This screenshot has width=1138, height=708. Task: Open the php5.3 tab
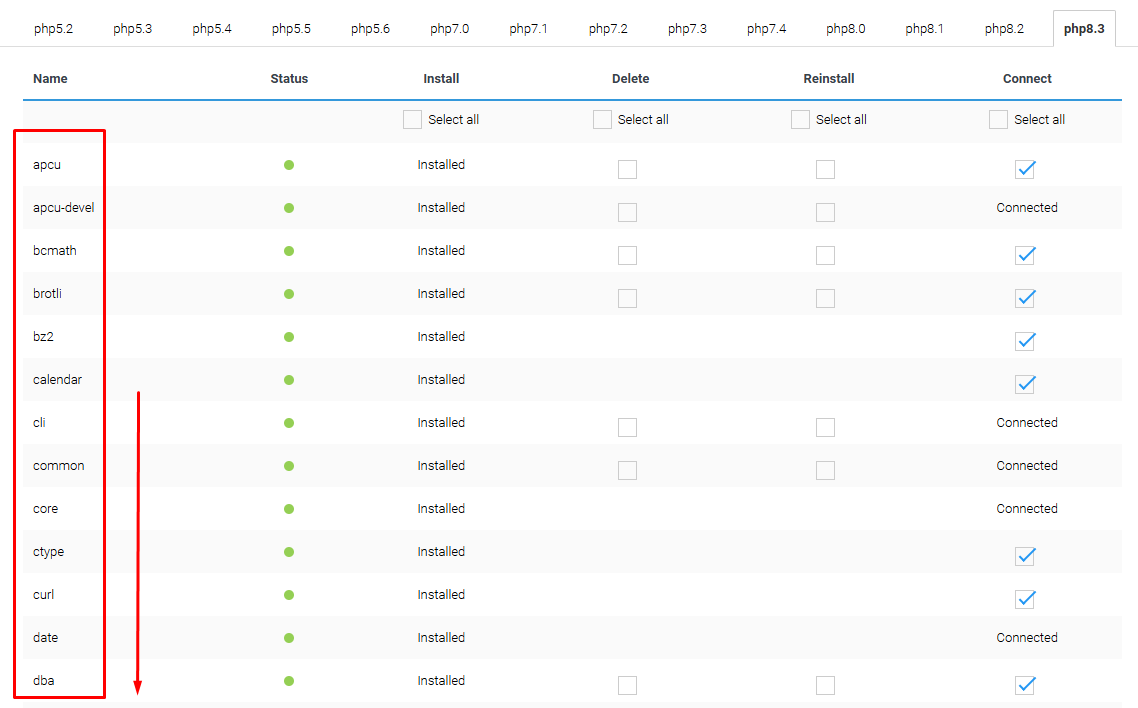(133, 28)
